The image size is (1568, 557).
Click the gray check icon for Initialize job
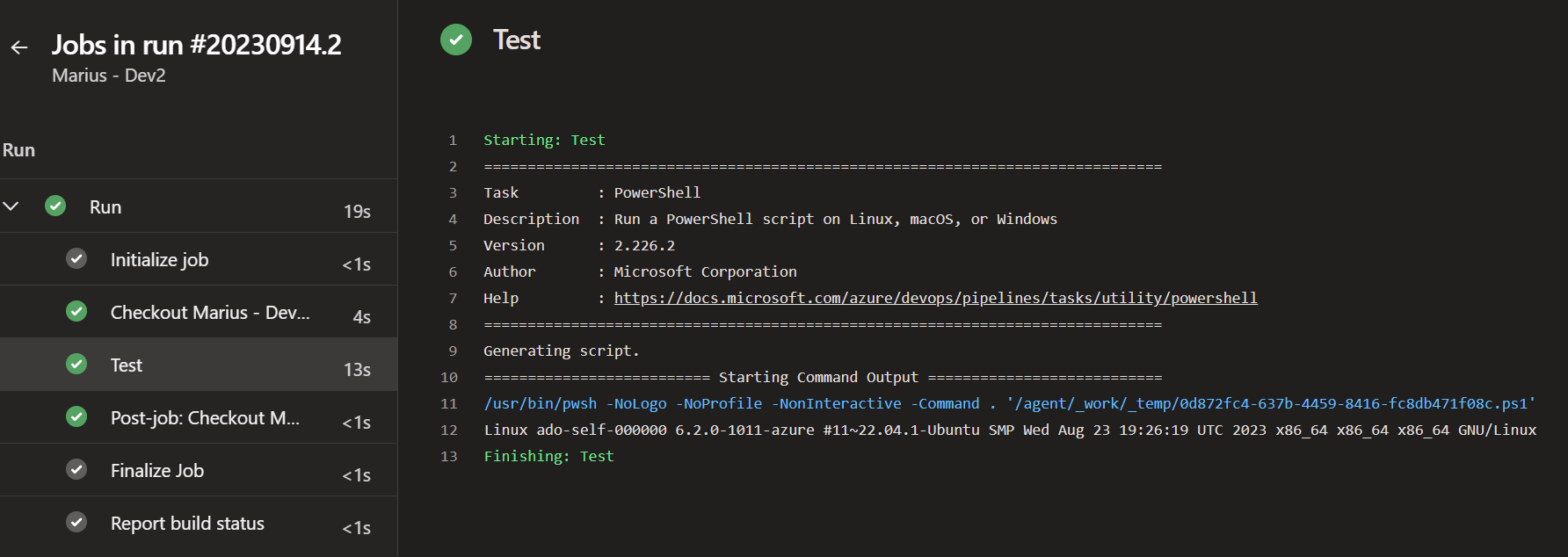point(76,259)
